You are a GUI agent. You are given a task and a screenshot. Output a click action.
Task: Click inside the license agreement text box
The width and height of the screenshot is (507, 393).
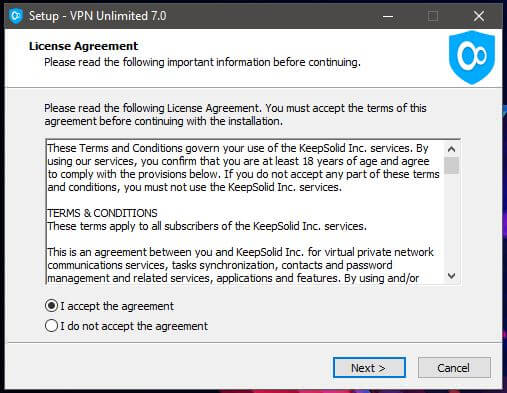point(245,212)
